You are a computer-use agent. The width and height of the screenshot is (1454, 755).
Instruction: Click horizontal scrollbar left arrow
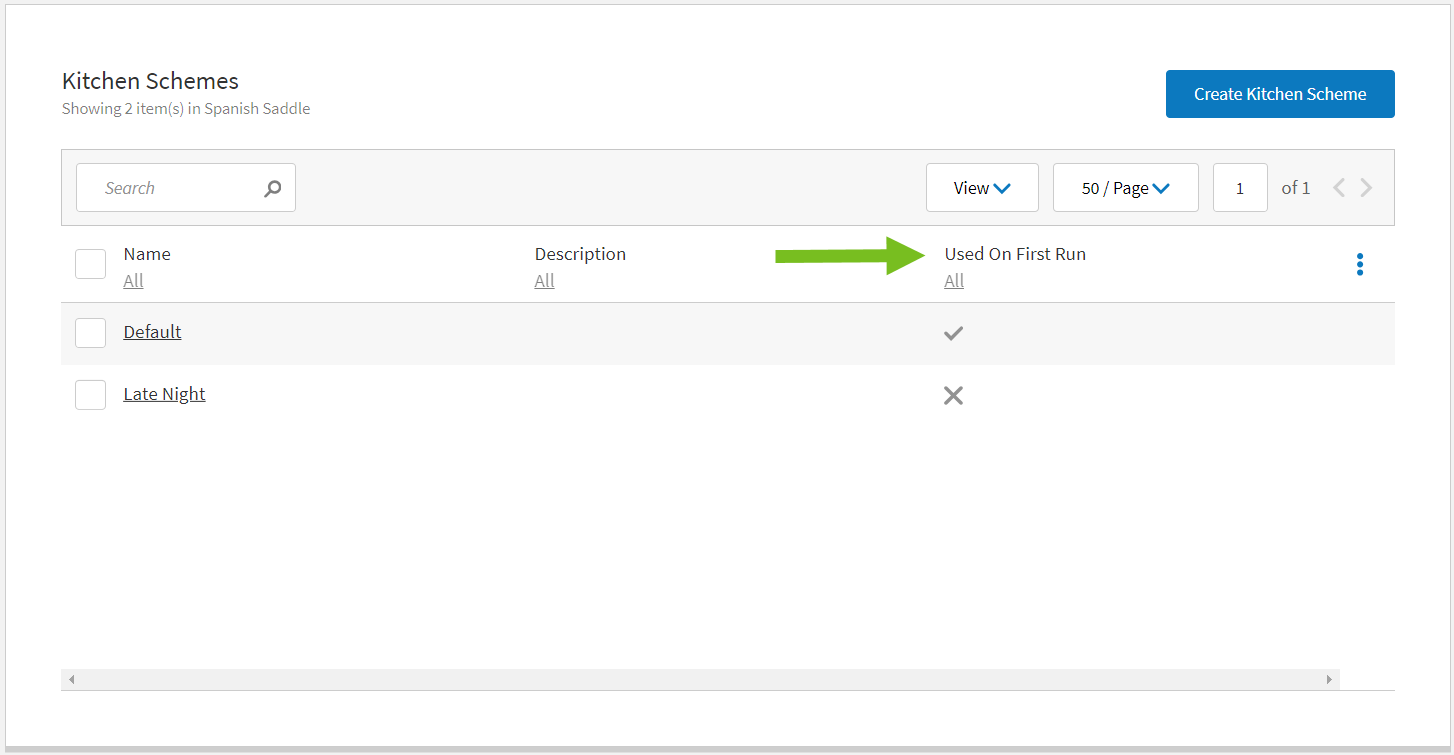pos(71,680)
